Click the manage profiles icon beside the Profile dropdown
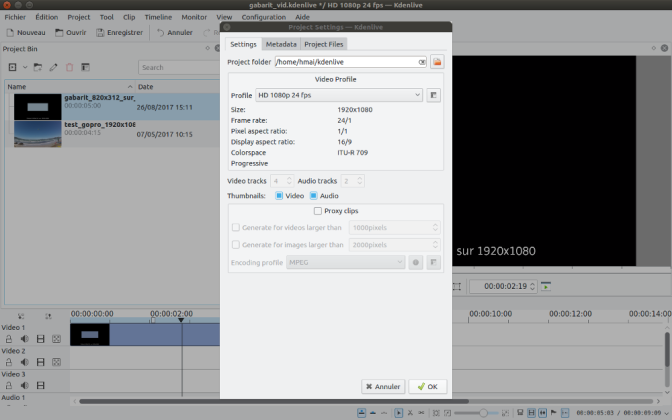Screen dimensions: 672x420 [433, 95]
